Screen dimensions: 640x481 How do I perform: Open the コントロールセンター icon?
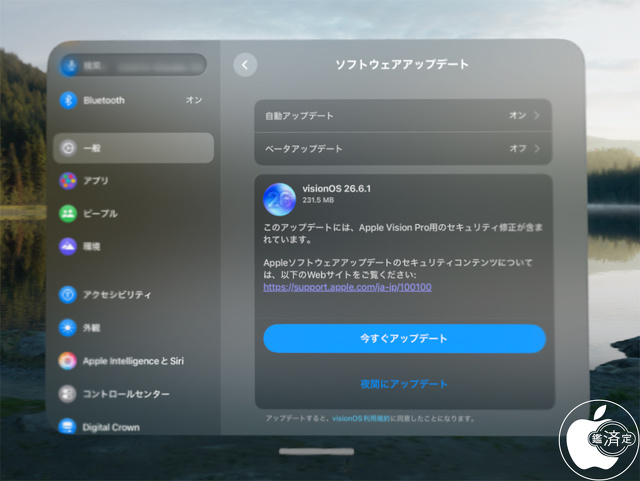pyautogui.click(x=68, y=394)
